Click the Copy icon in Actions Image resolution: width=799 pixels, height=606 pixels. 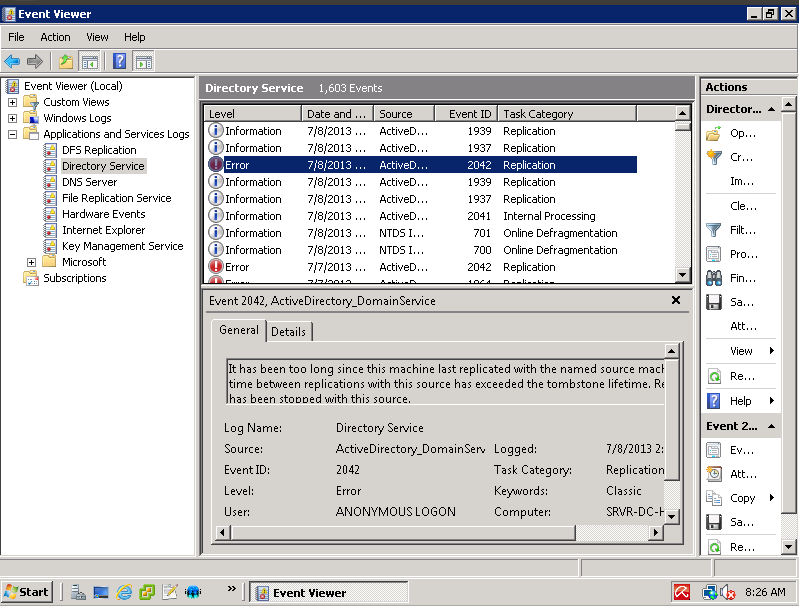click(x=714, y=498)
